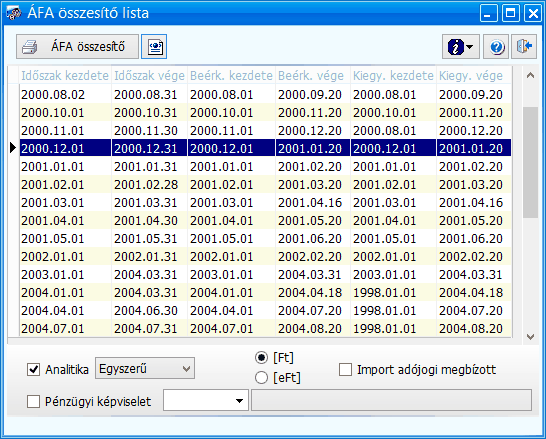Click cell 2000.09.20 in Beérk. vége column
The image size is (546, 439).
point(313,94)
